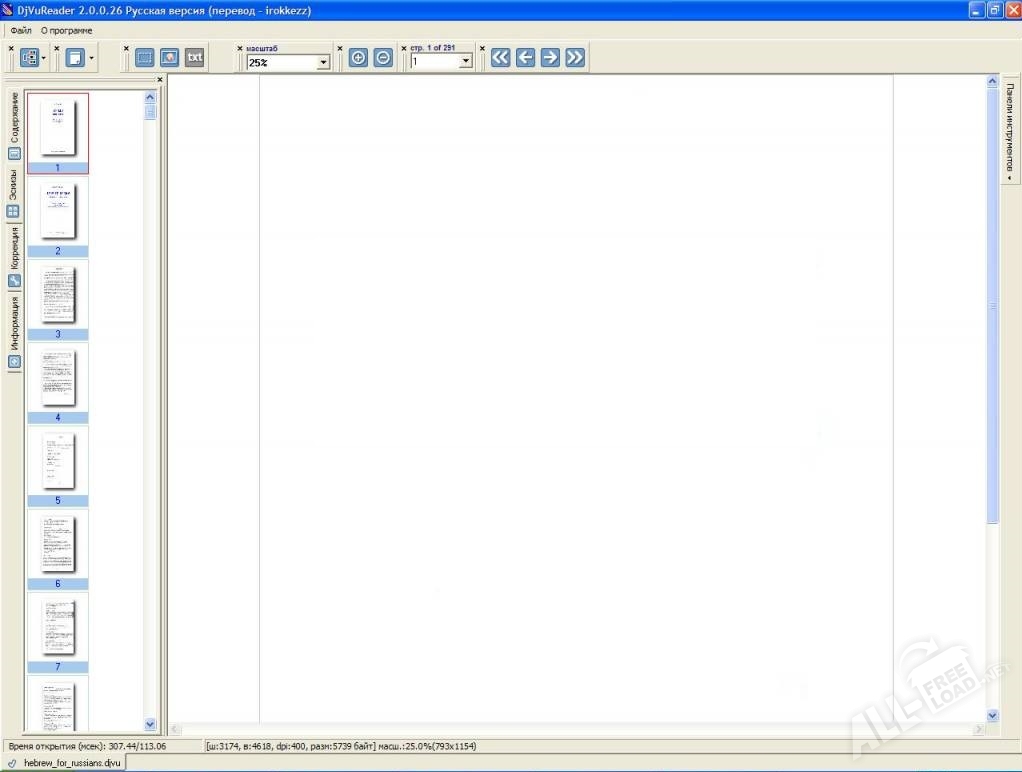Go to the next page arrow
The width and height of the screenshot is (1022, 772).
550,58
